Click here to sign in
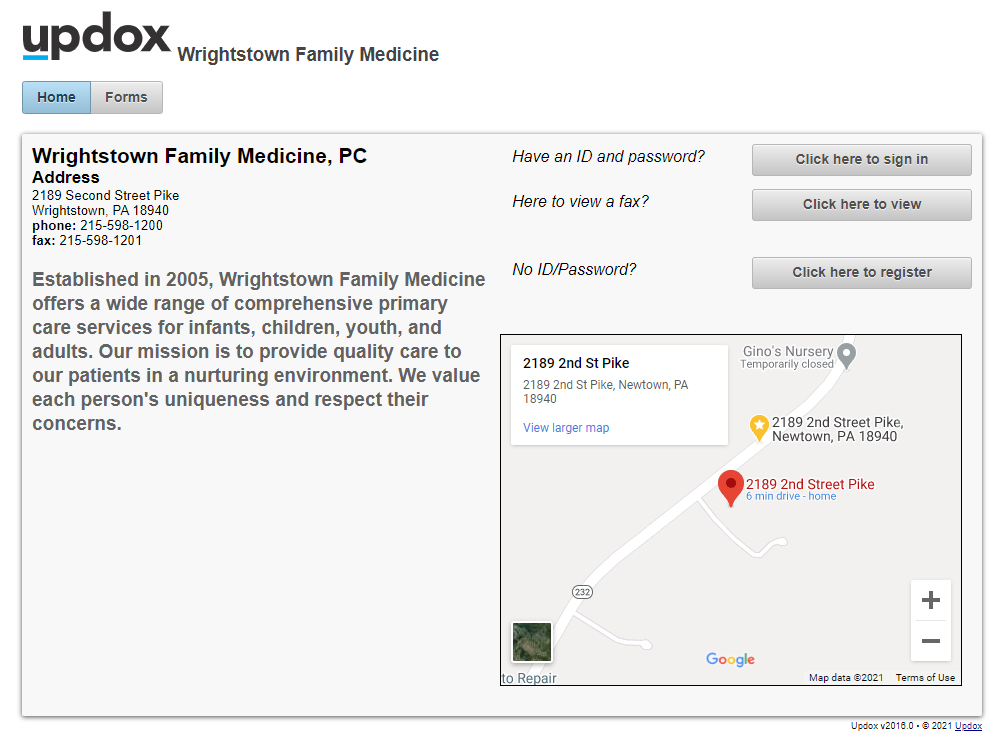The height and width of the screenshot is (743, 1003). [x=861, y=159]
